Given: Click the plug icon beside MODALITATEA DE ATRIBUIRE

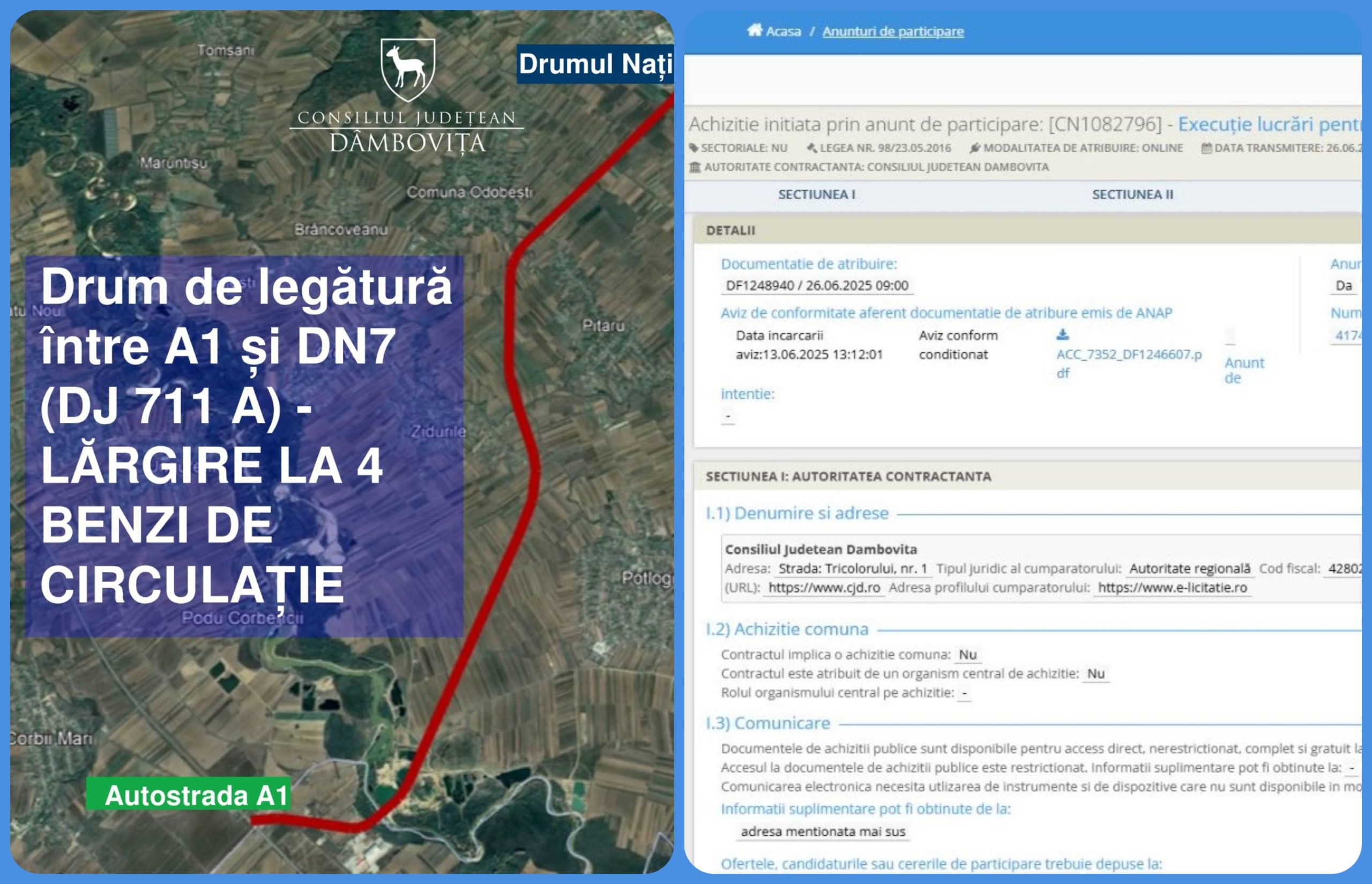Looking at the screenshot, I should tap(975, 148).
